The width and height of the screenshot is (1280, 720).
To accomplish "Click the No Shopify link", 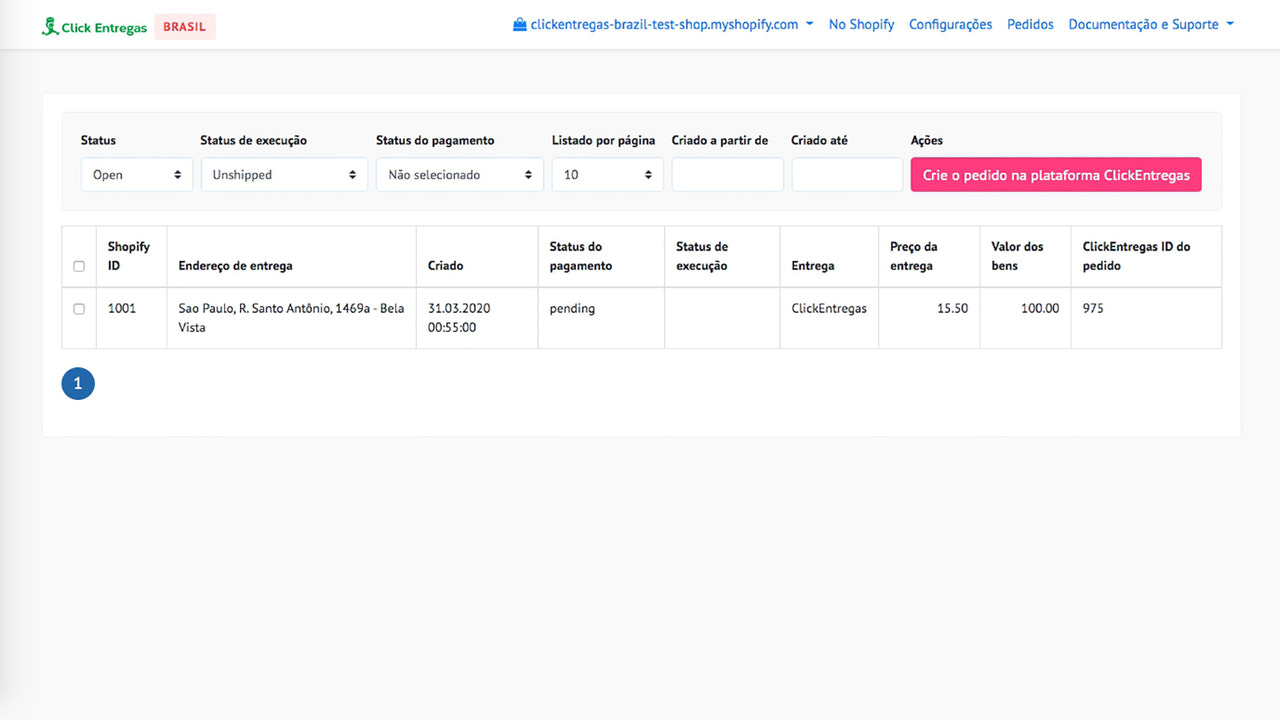I will pos(861,23).
